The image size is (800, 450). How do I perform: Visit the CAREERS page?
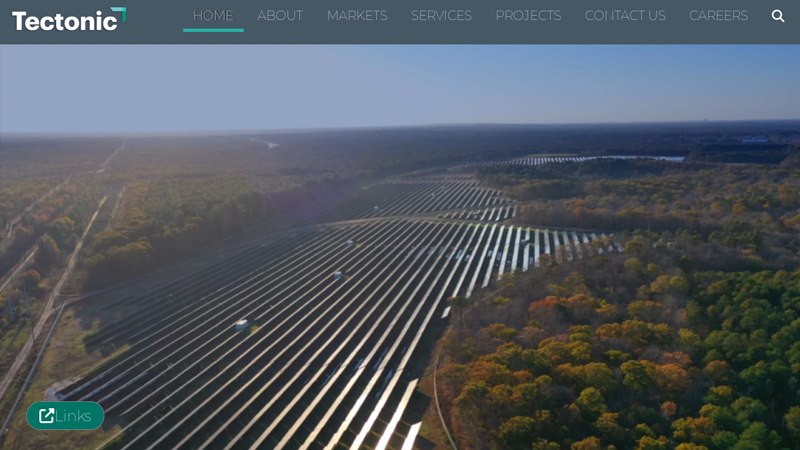718,16
